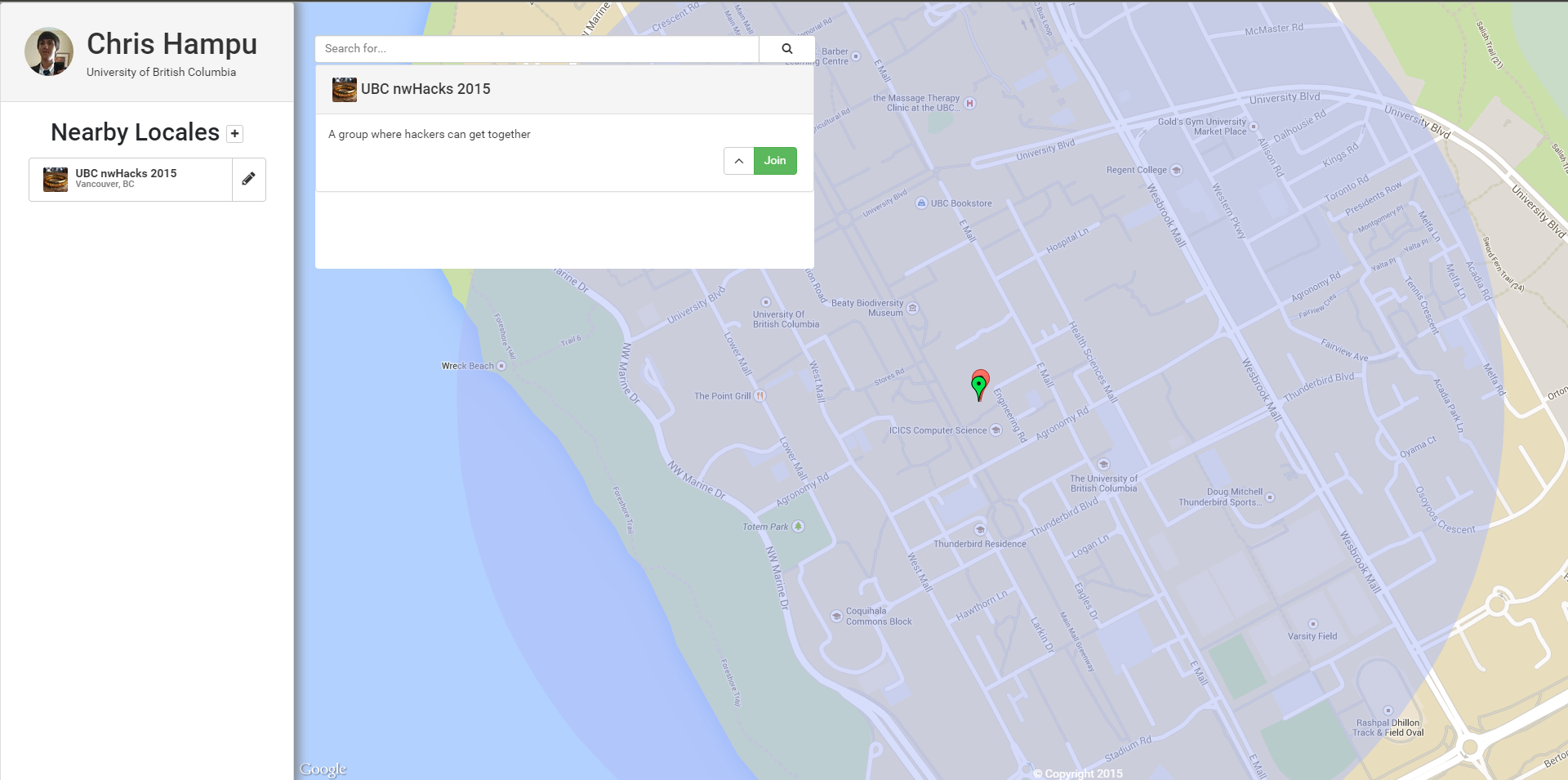The image size is (1568, 780).
Task: Click the Regent College school icon
Action: coord(1177,170)
